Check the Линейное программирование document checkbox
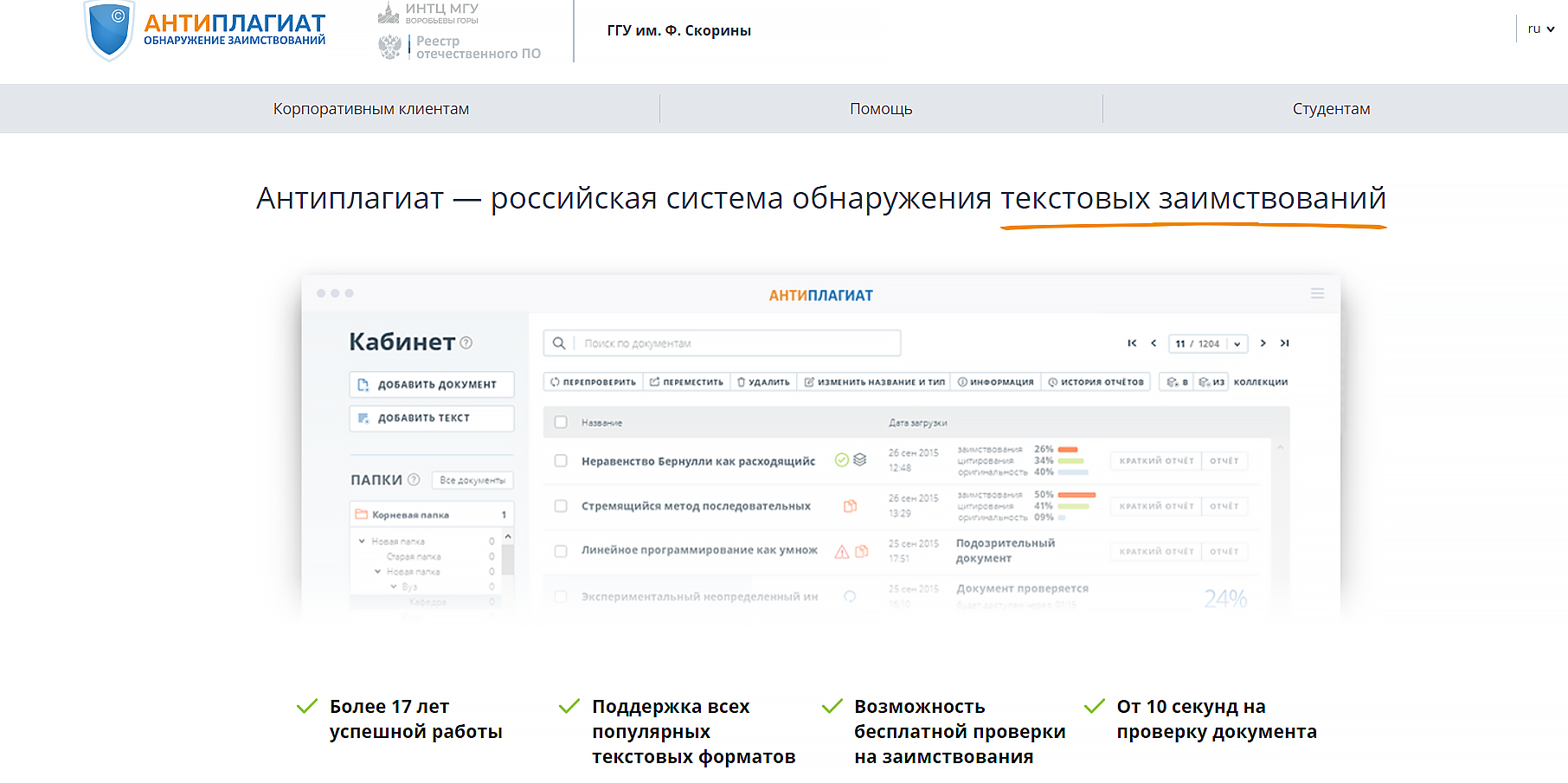 pyautogui.click(x=561, y=551)
